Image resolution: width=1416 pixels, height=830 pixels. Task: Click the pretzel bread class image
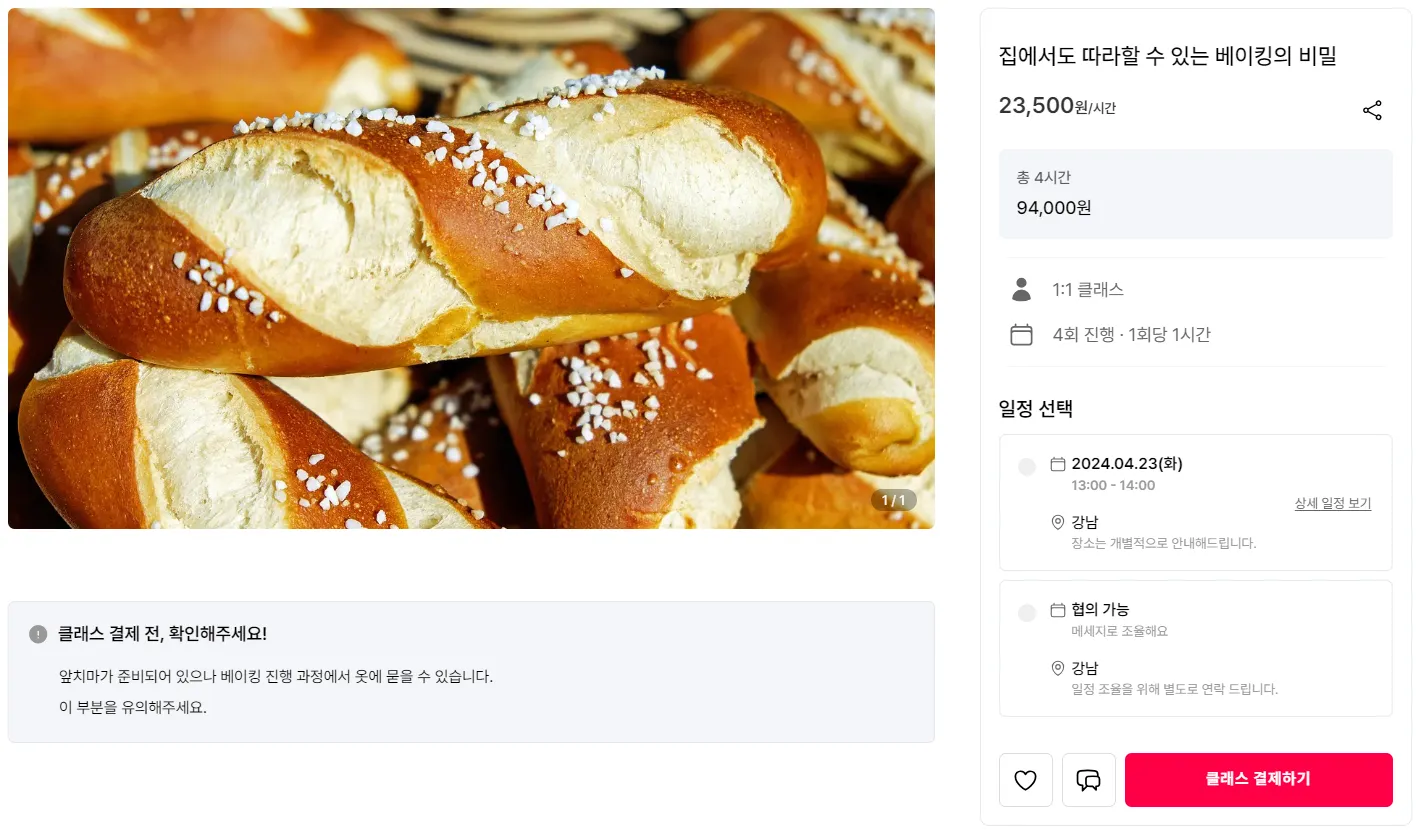click(x=471, y=268)
